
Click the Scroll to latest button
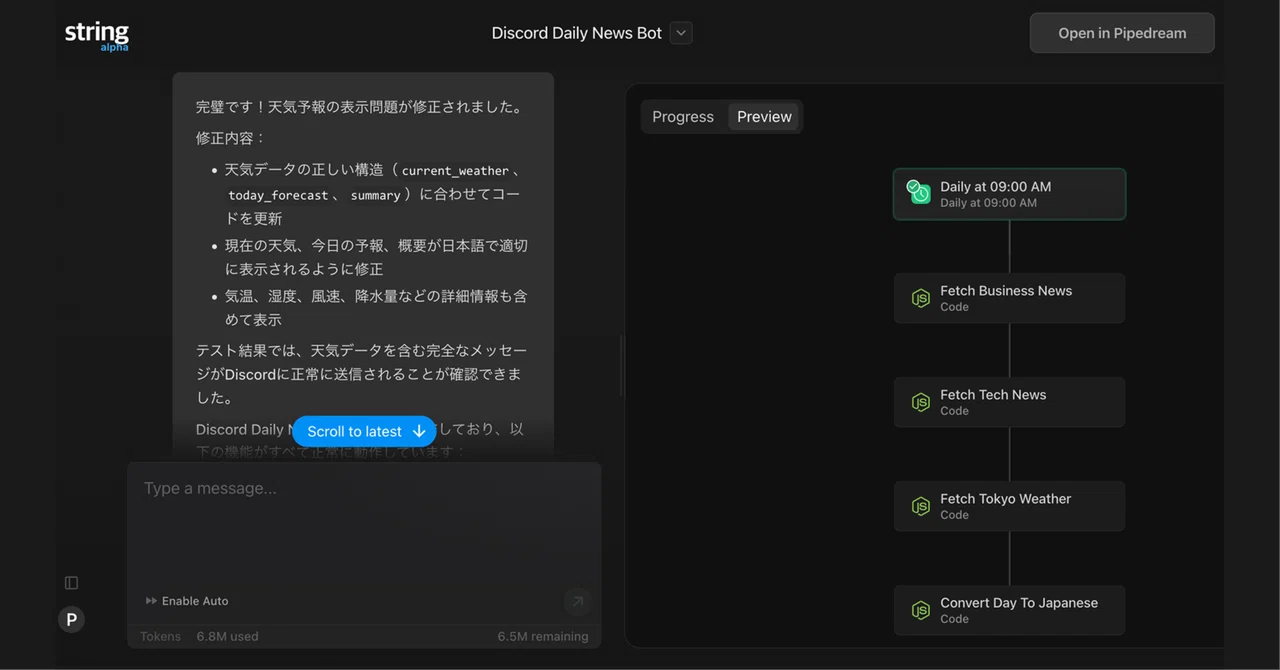coord(364,431)
